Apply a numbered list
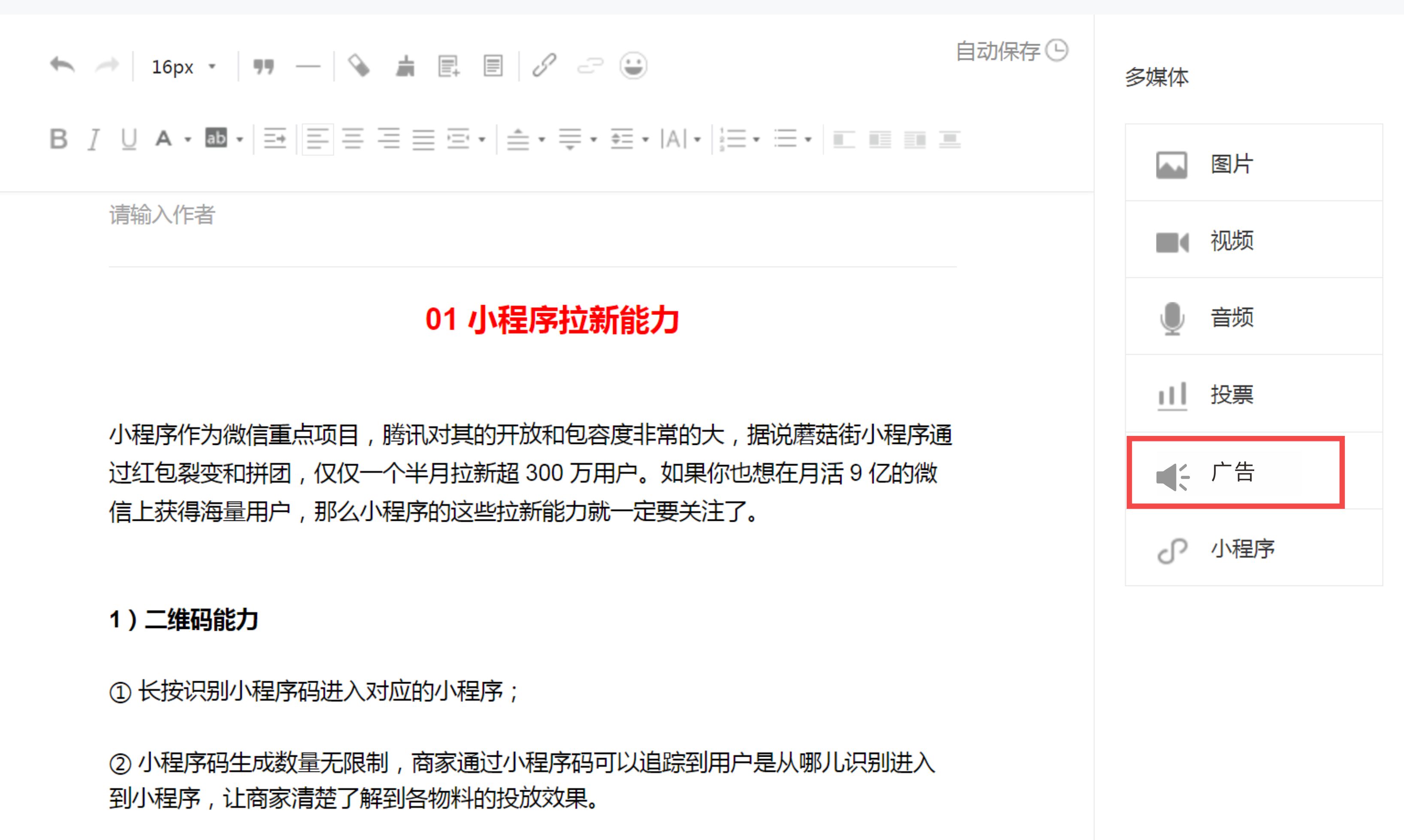This screenshot has height=840, width=1404. tap(733, 139)
